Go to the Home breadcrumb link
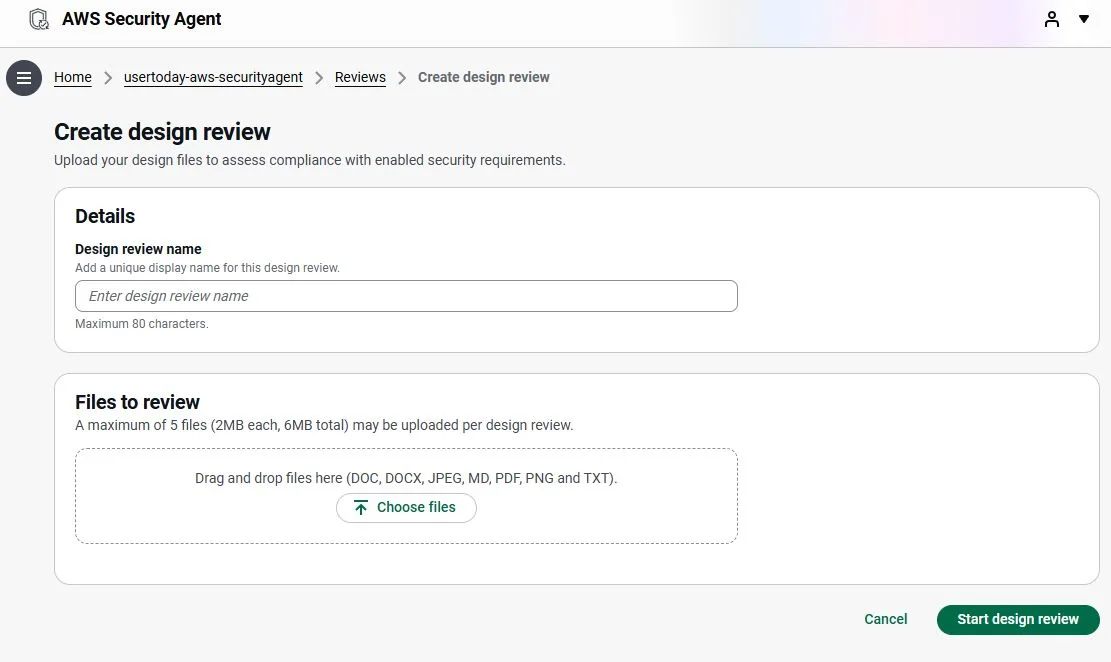Screen dimensions: 1111x662 73,78
